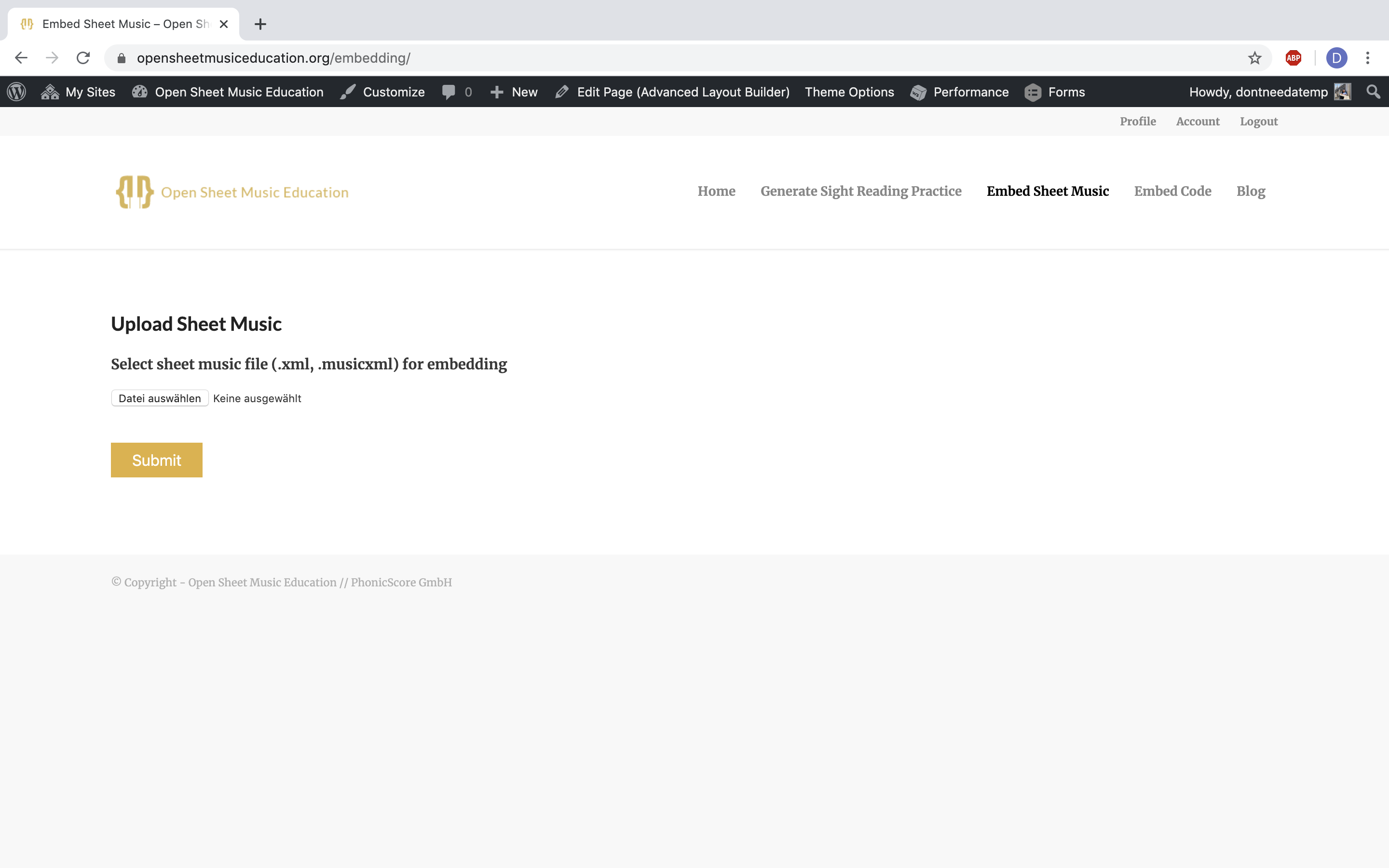Open a new browser tab

[x=260, y=24]
